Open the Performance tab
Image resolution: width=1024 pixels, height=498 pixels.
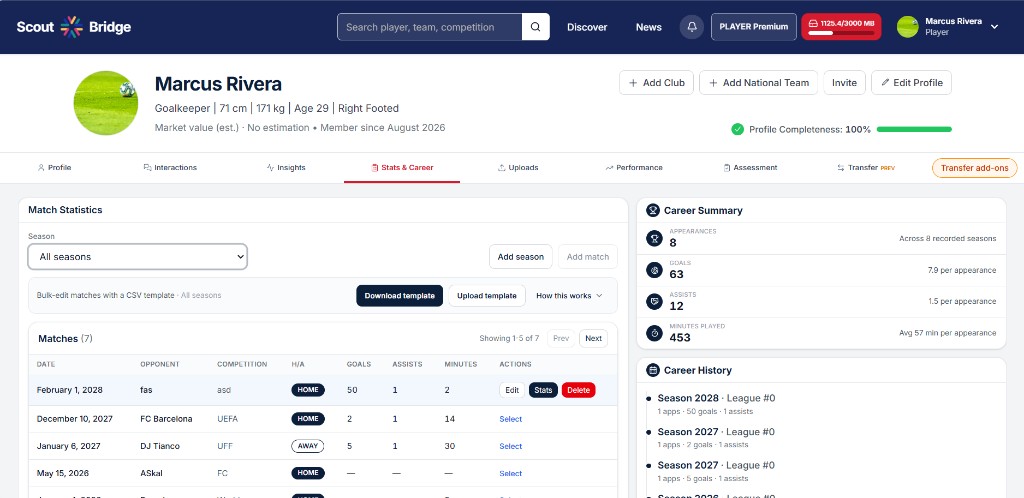[633, 168]
